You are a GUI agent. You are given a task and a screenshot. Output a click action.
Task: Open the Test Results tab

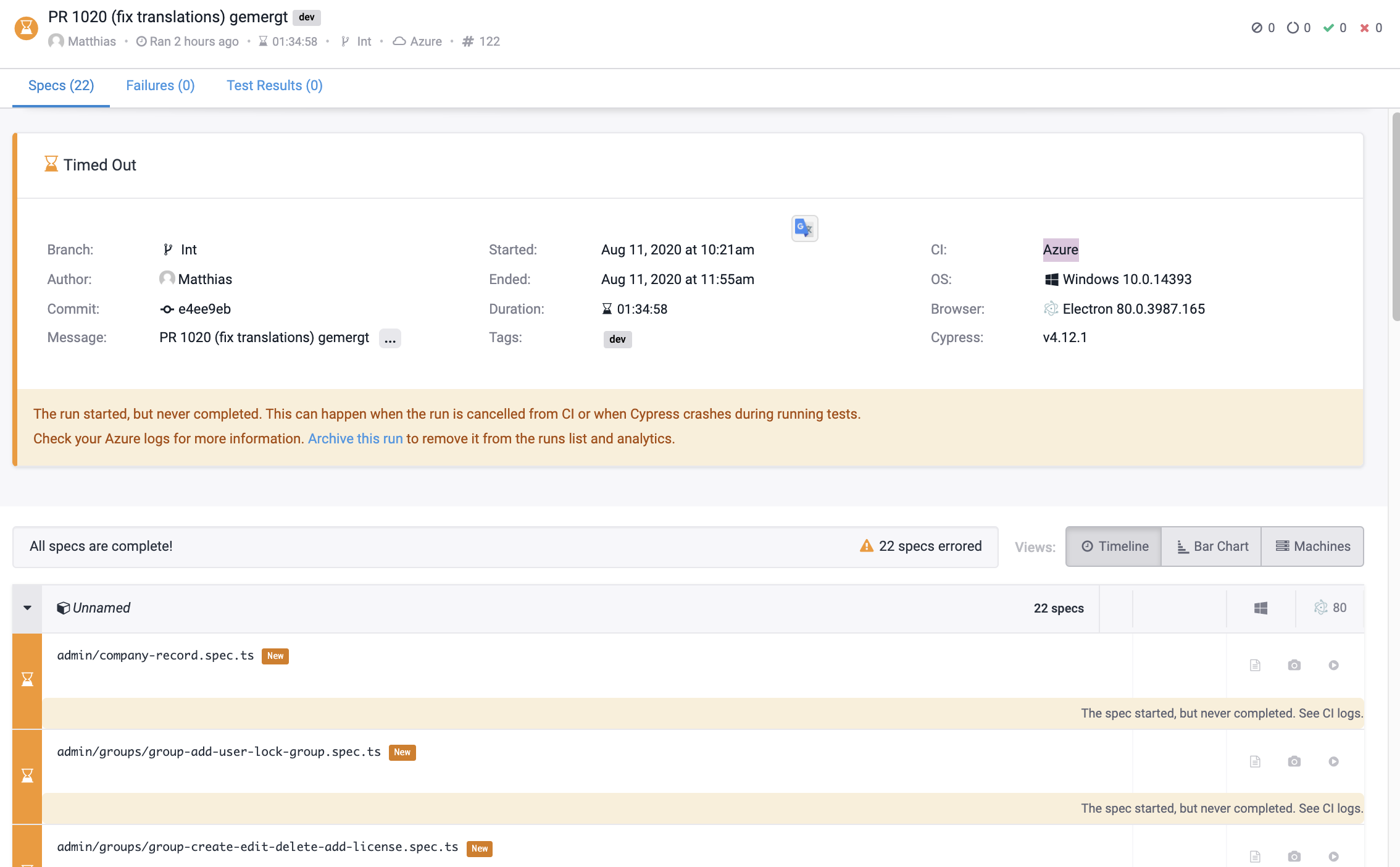[x=274, y=85]
